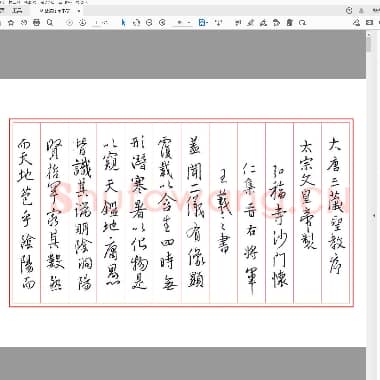Click the pen highlight icon in toolbar
Image resolution: width=380 pixels, height=380 pixels.
pyautogui.click(x=251, y=23)
